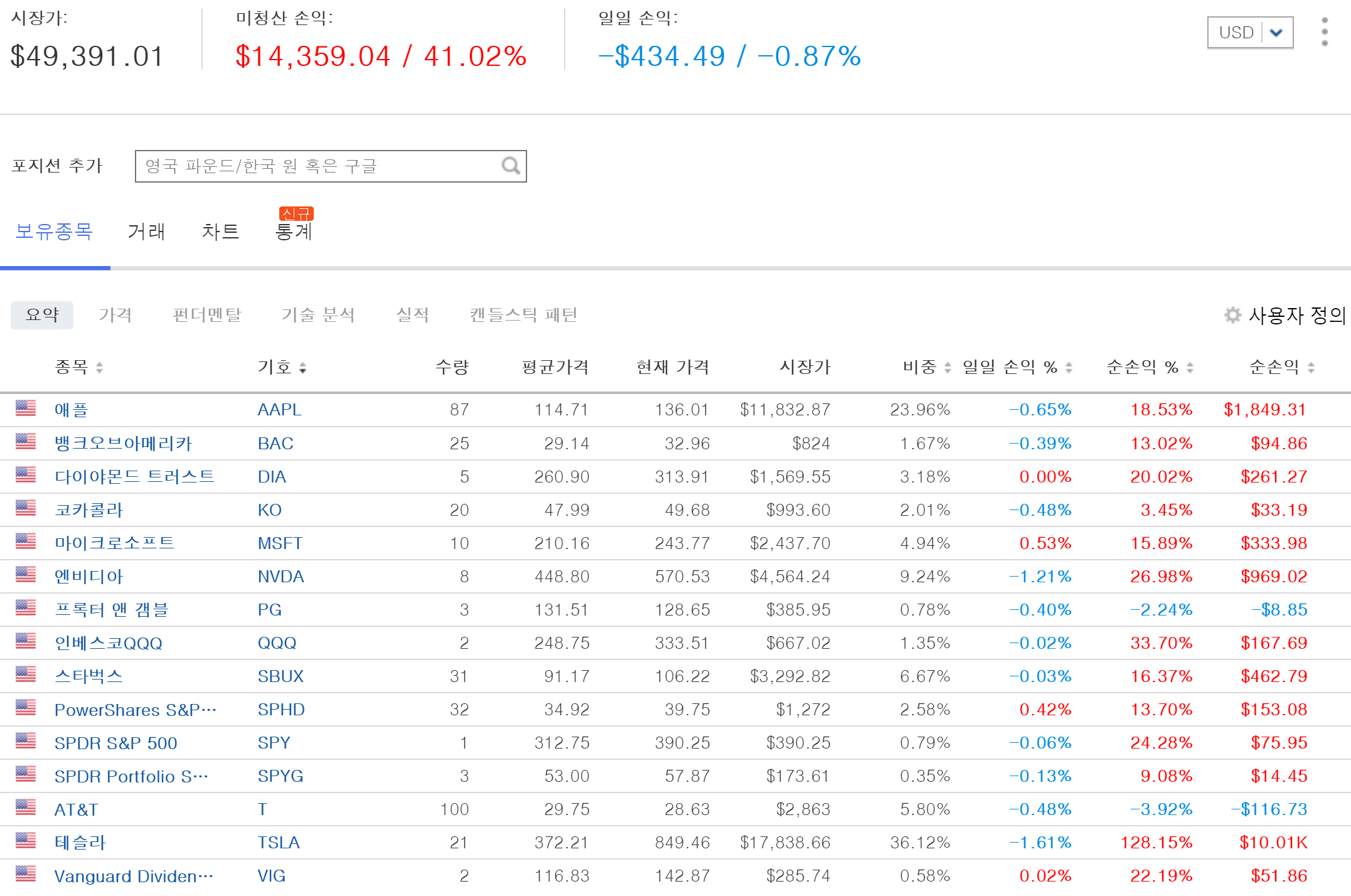The width and height of the screenshot is (1351, 896).
Task: Open the Vanguard Dividend fund link
Action: 134,876
